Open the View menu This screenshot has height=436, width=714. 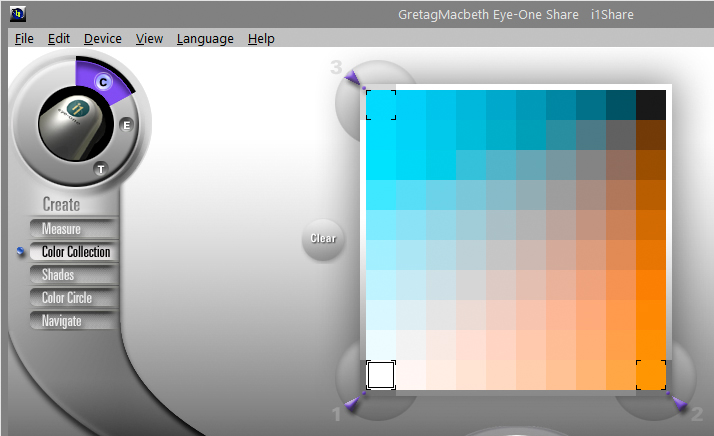click(x=149, y=39)
